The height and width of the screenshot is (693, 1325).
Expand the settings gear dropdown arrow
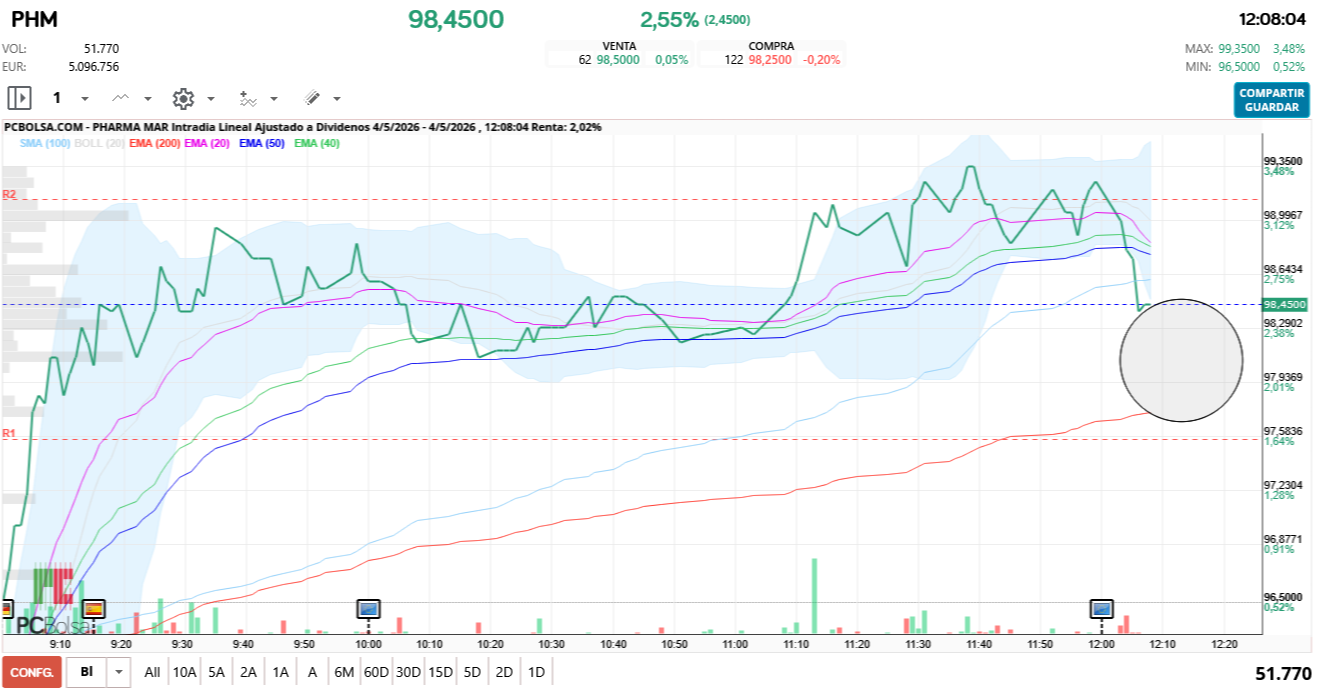point(211,99)
